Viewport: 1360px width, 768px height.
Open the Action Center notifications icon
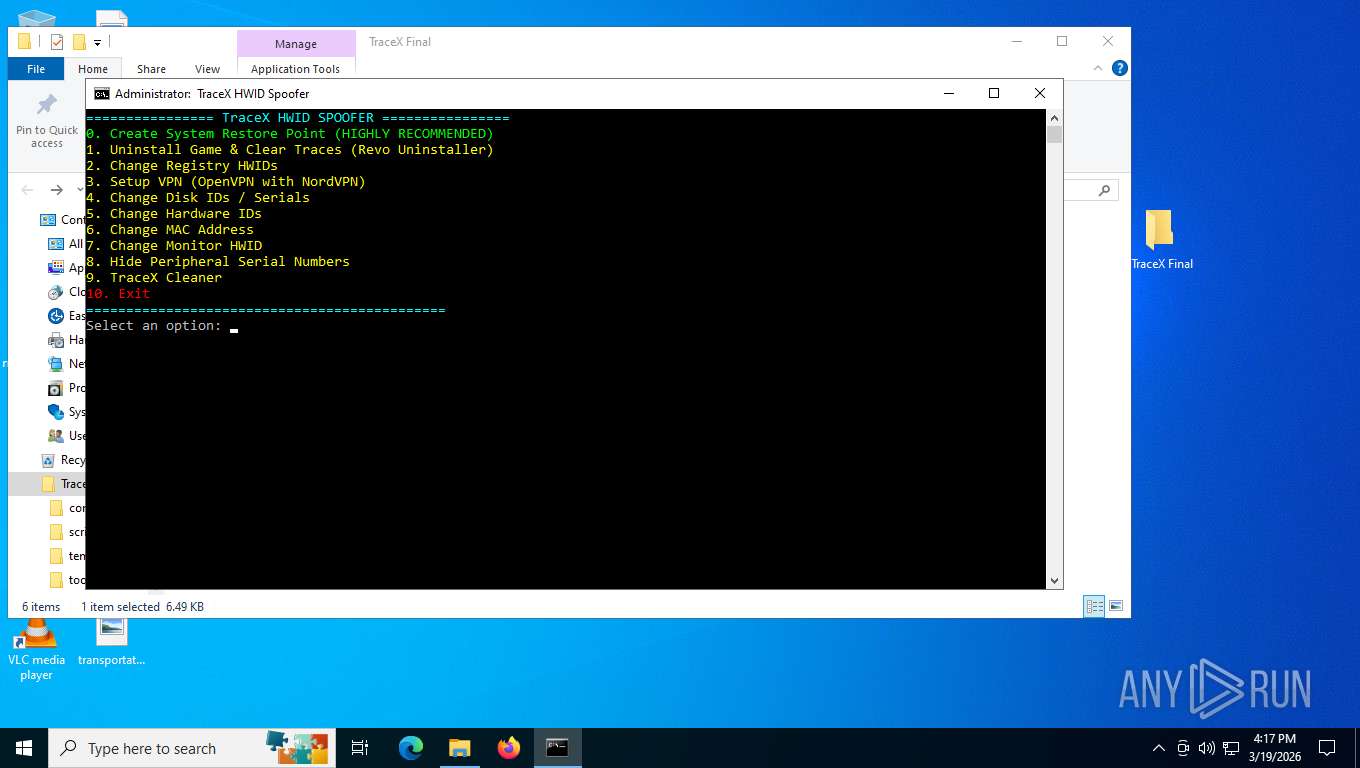pos(1327,748)
